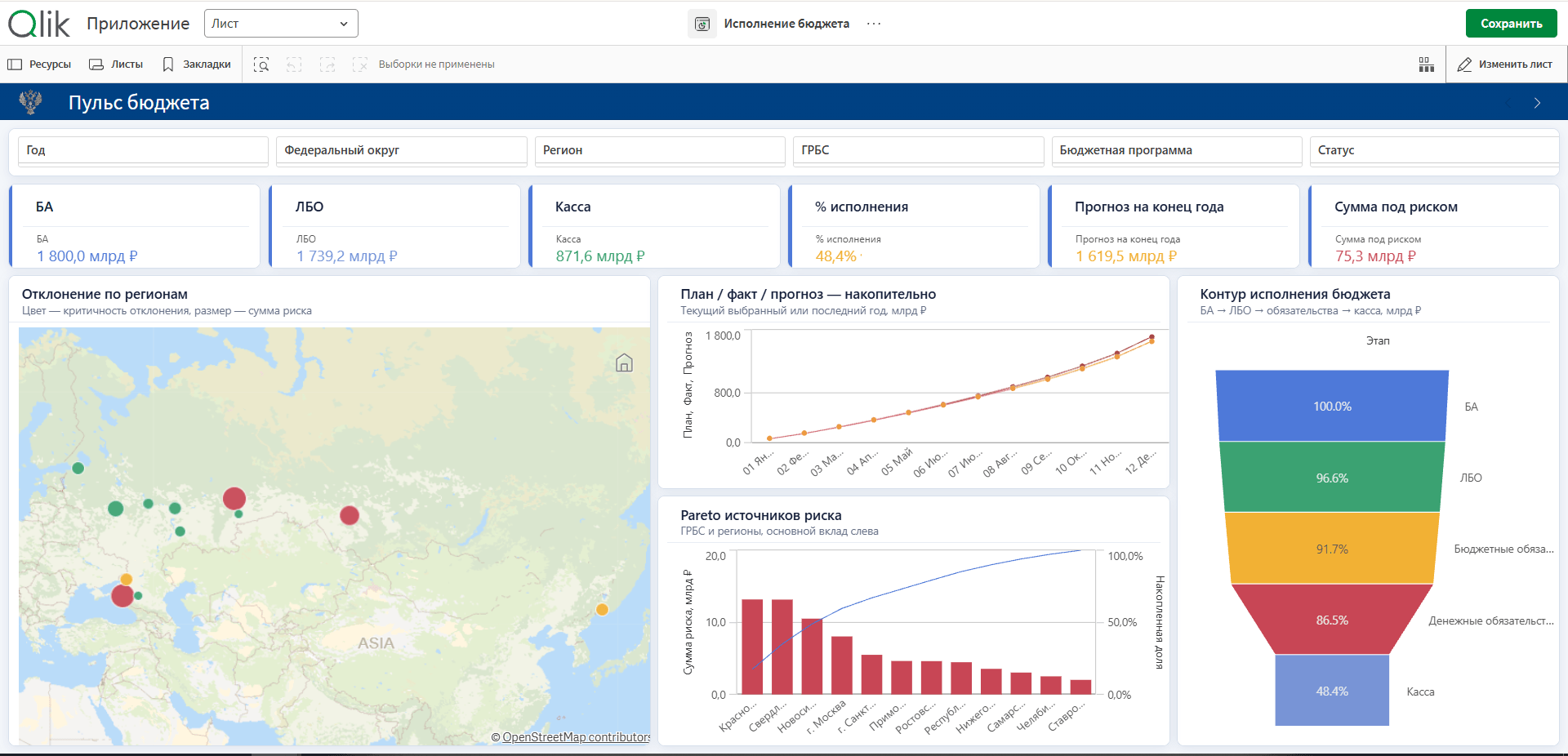Click the app icon beside Исполнение бюджета
The width and height of the screenshot is (1568, 756).
pyautogui.click(x=702, y=24)
